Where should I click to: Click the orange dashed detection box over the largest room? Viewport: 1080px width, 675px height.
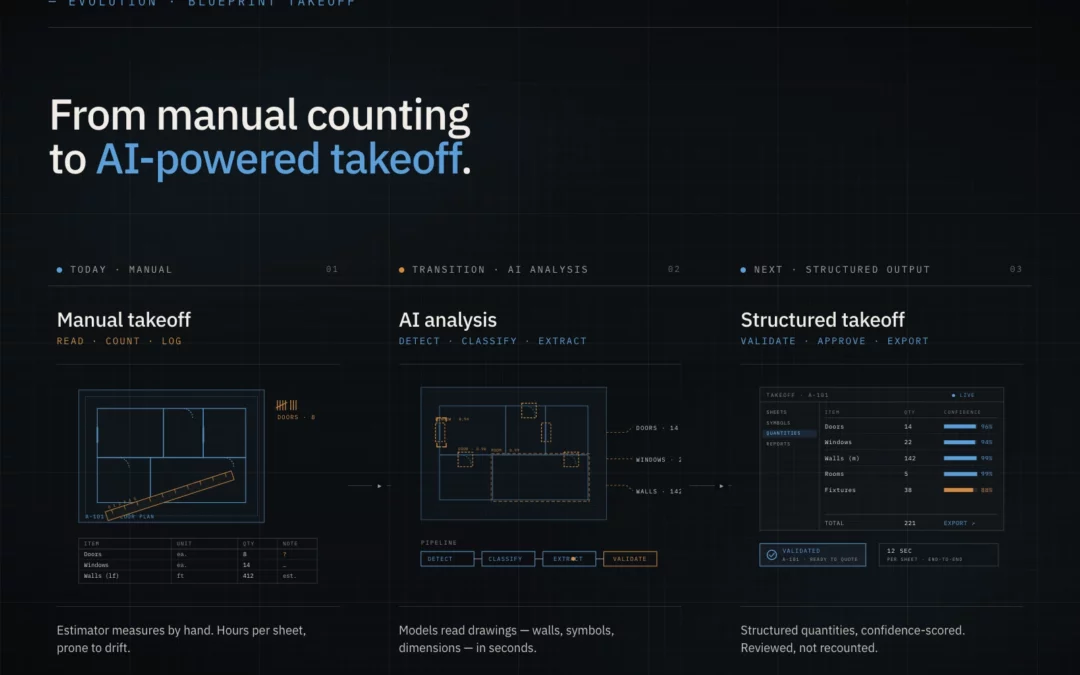pyautogui.click(x=541, y=477)
